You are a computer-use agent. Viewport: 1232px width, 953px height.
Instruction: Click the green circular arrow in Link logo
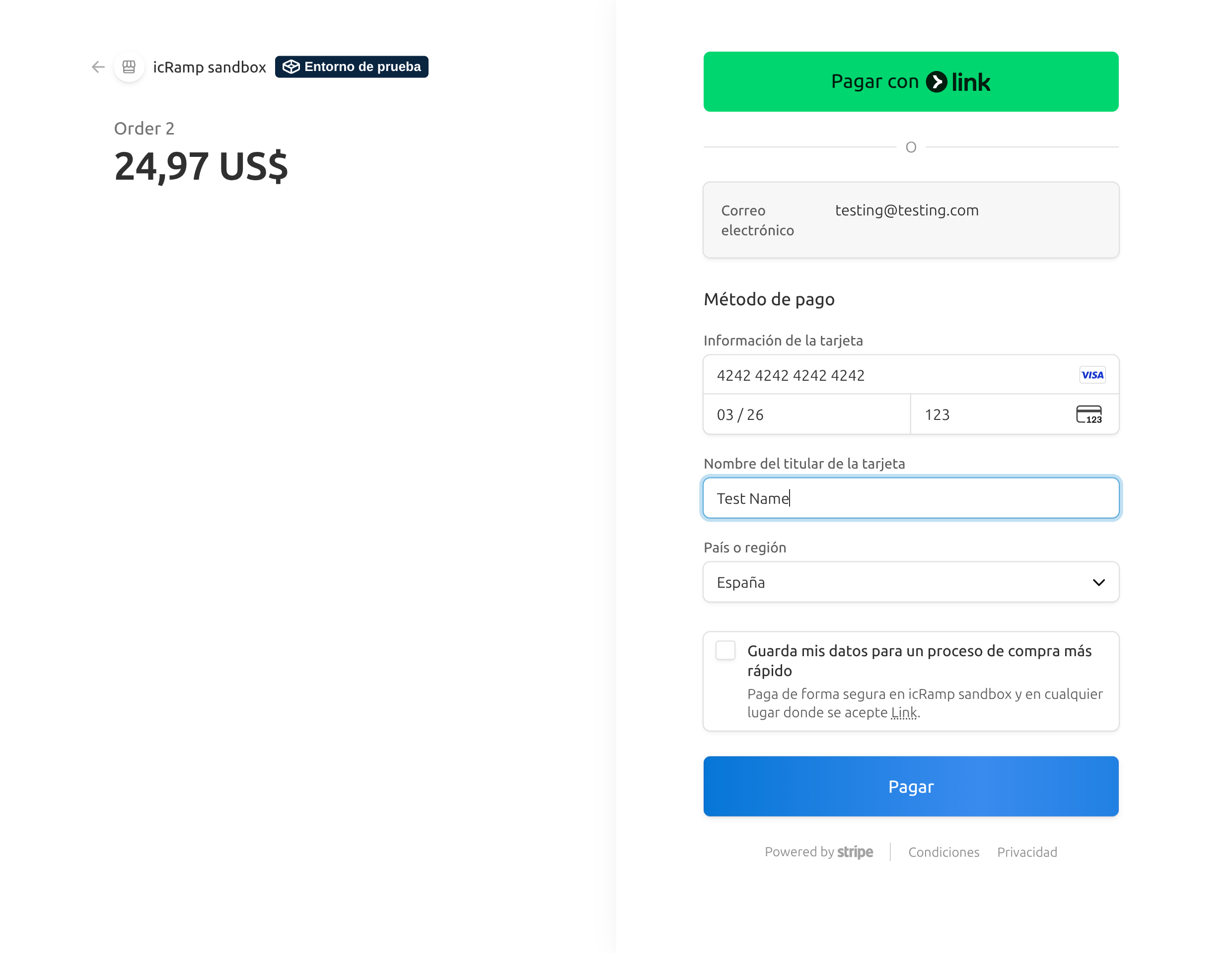click(938, 82)
